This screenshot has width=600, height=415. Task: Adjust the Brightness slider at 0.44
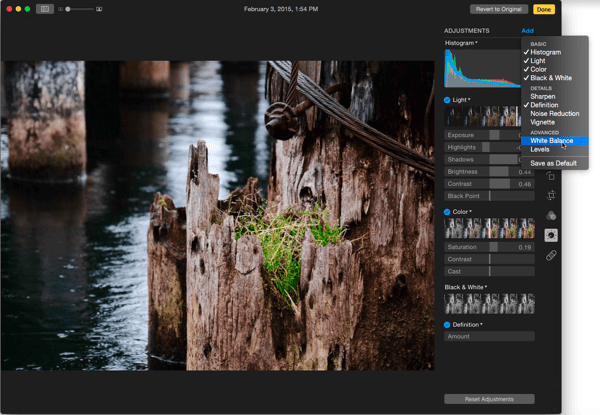[489, 172]
